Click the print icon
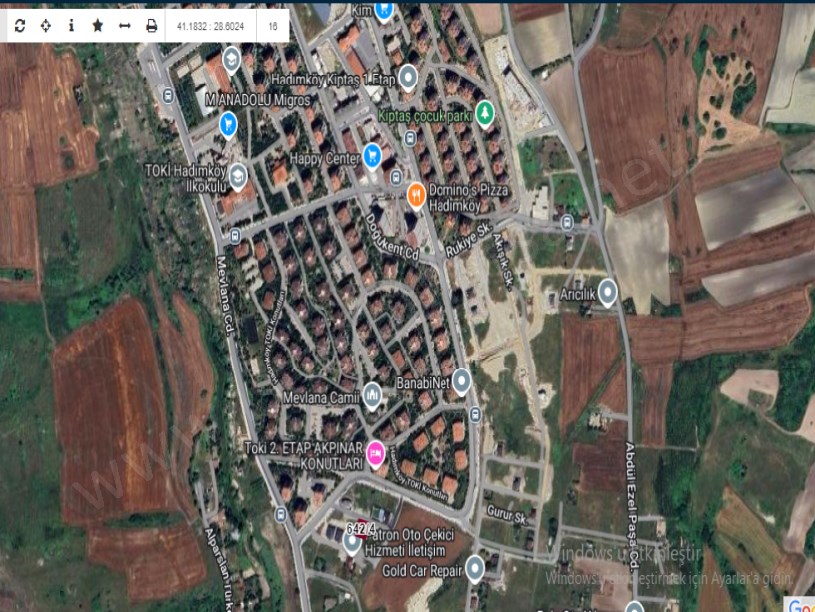This screenshot has height=612, width=815. point(151,26)
